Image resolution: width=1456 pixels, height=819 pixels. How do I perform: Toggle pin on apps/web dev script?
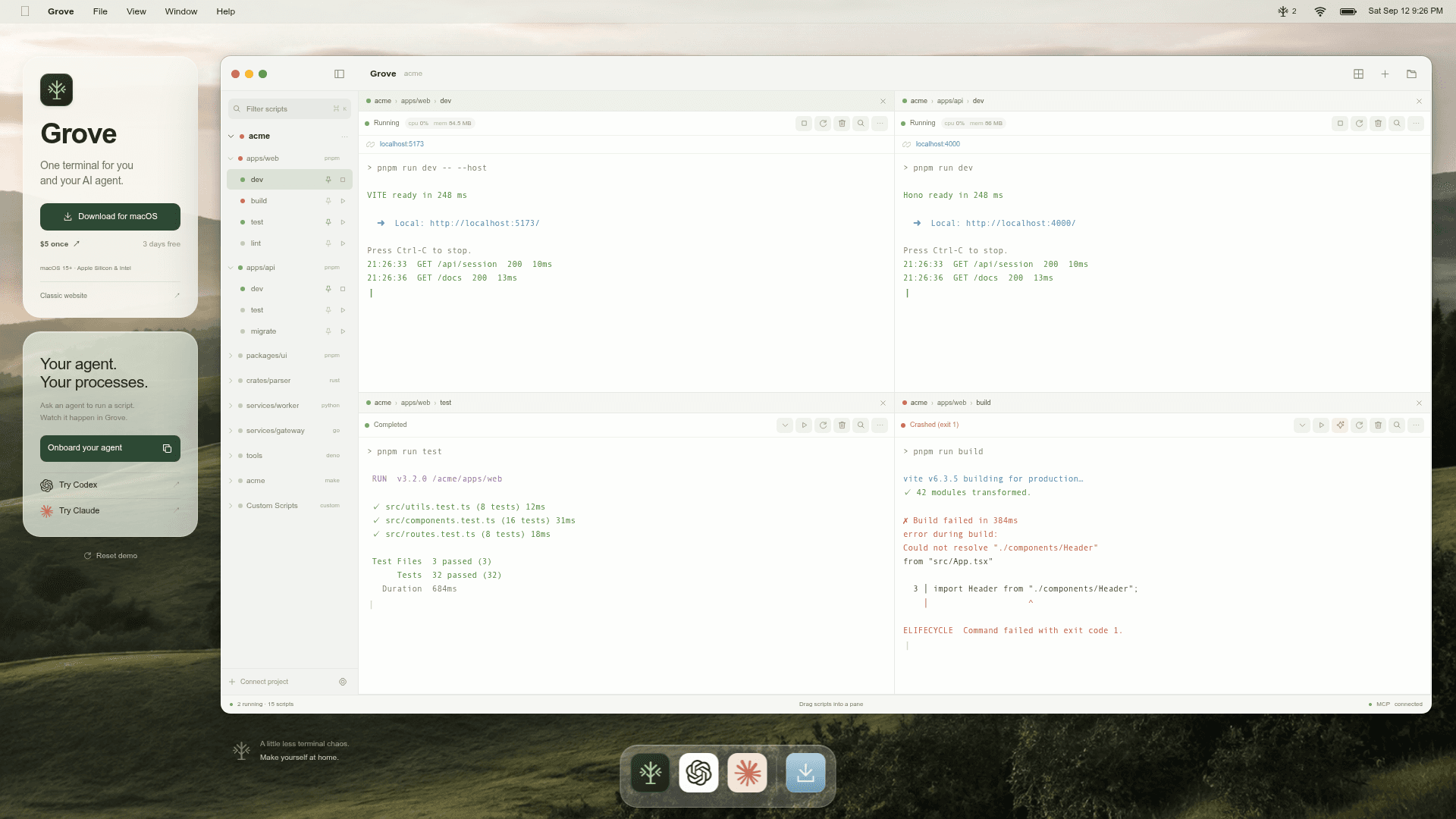328,180
